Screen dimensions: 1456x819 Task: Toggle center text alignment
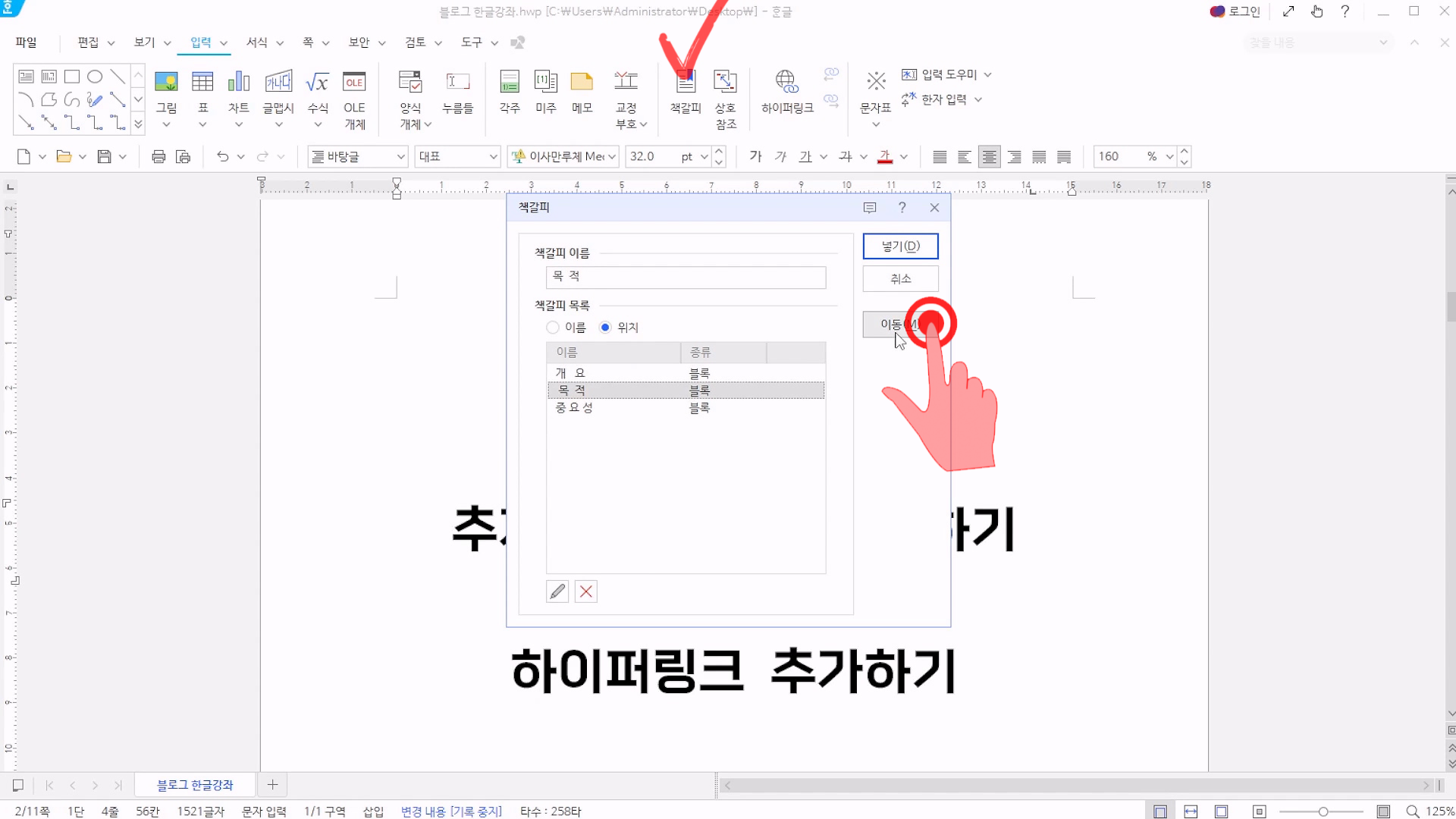[989, 157]
